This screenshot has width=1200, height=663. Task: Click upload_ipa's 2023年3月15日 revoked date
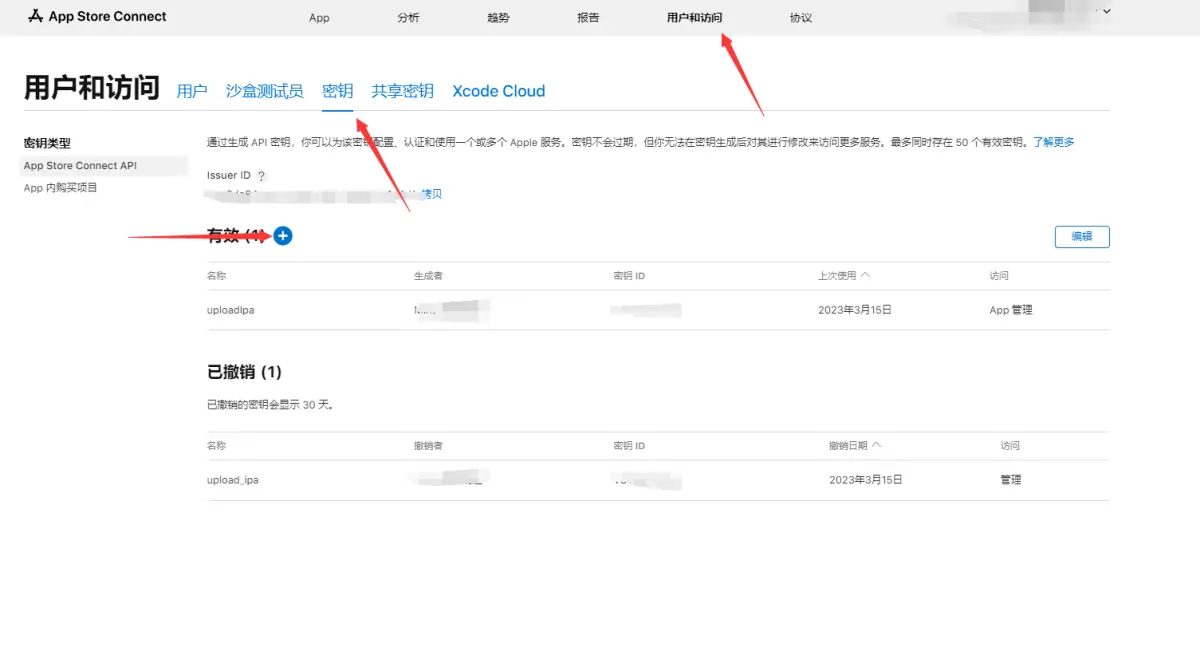point(866,480)
